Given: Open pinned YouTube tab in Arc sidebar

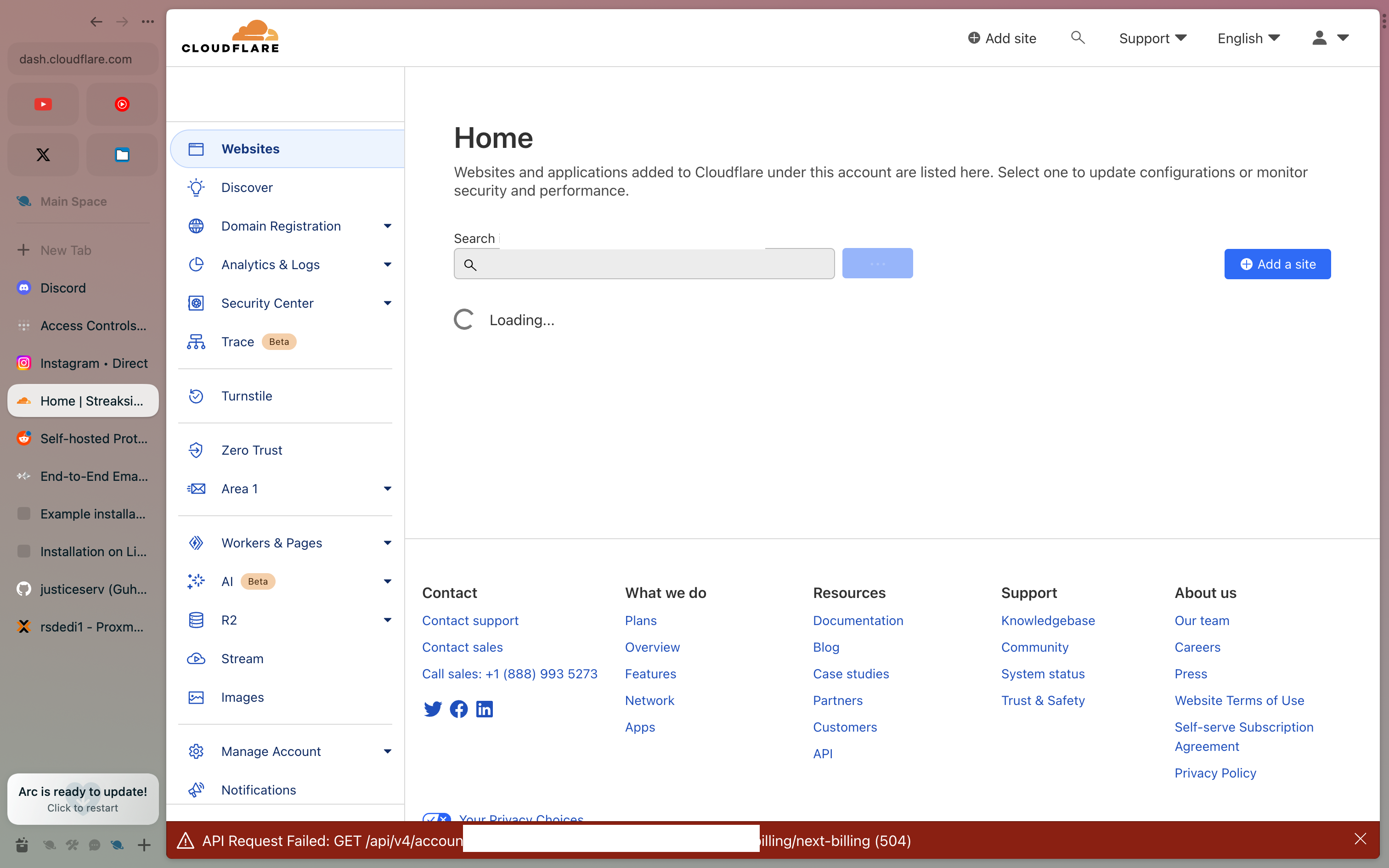Looking at the screenshot, I should pos(43,105).
